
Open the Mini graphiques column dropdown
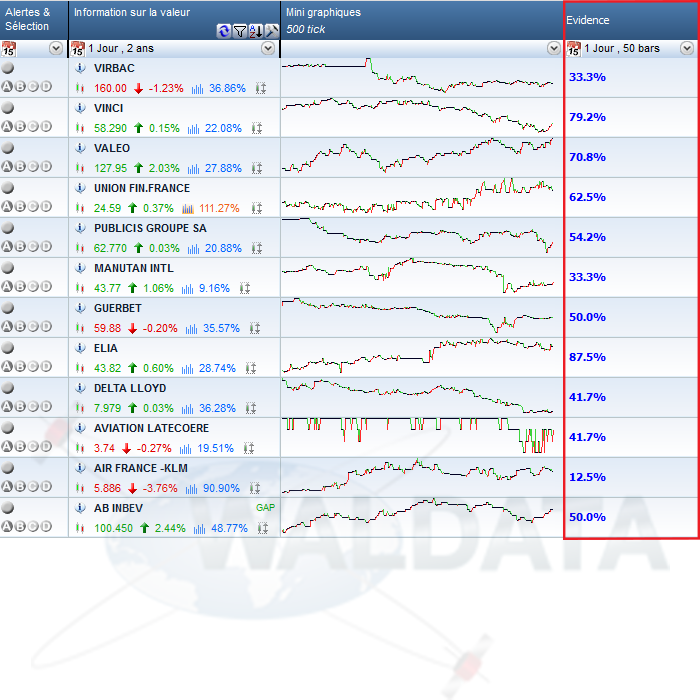(554, 48)
